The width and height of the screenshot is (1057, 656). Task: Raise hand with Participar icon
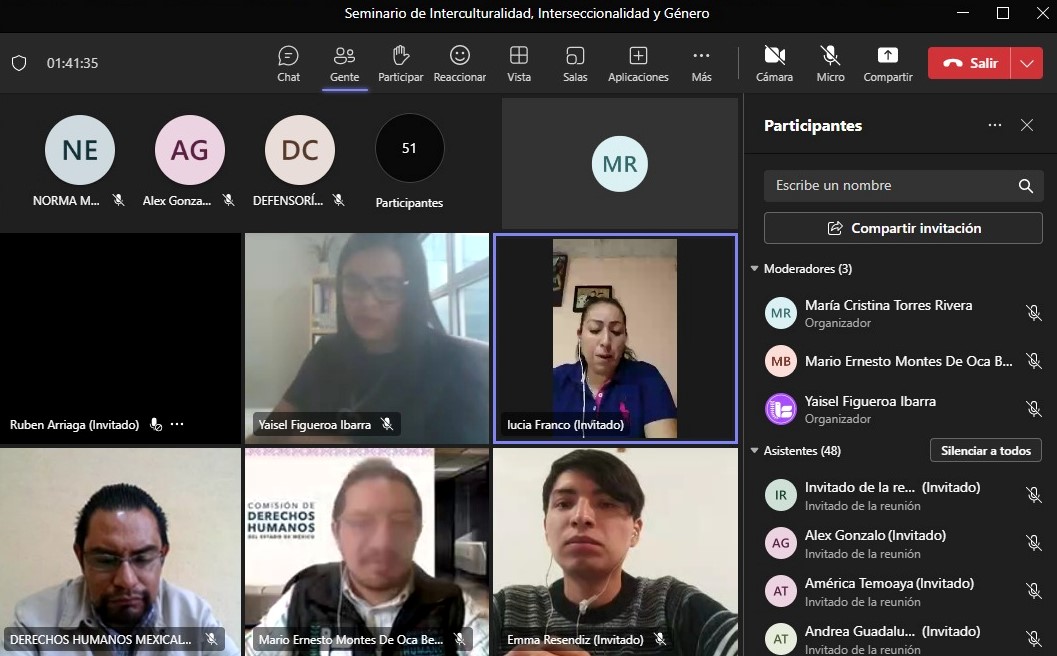pos(400,63)
